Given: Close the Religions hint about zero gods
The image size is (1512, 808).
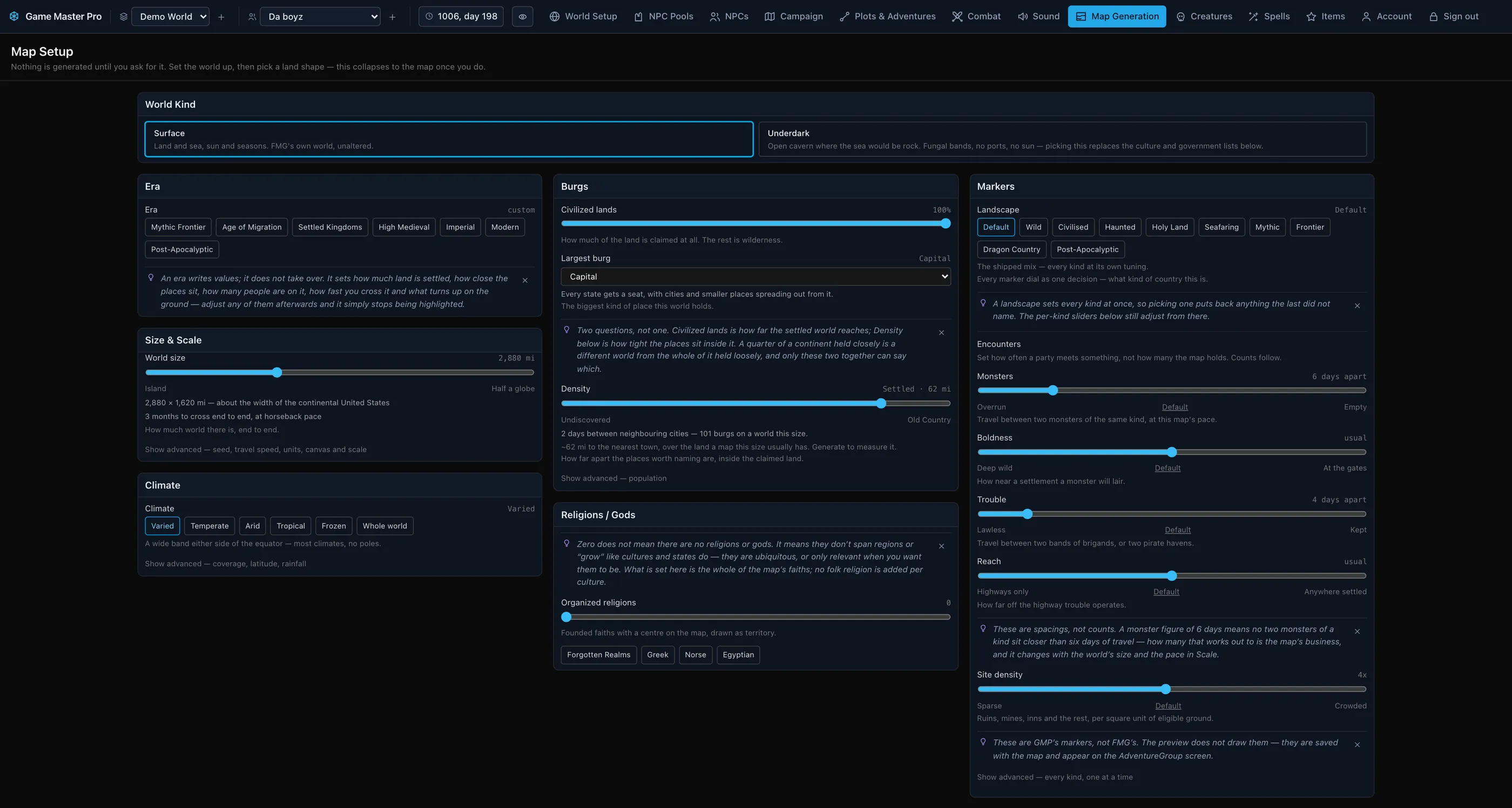Looking at the screenshot, I should (941, 546).
